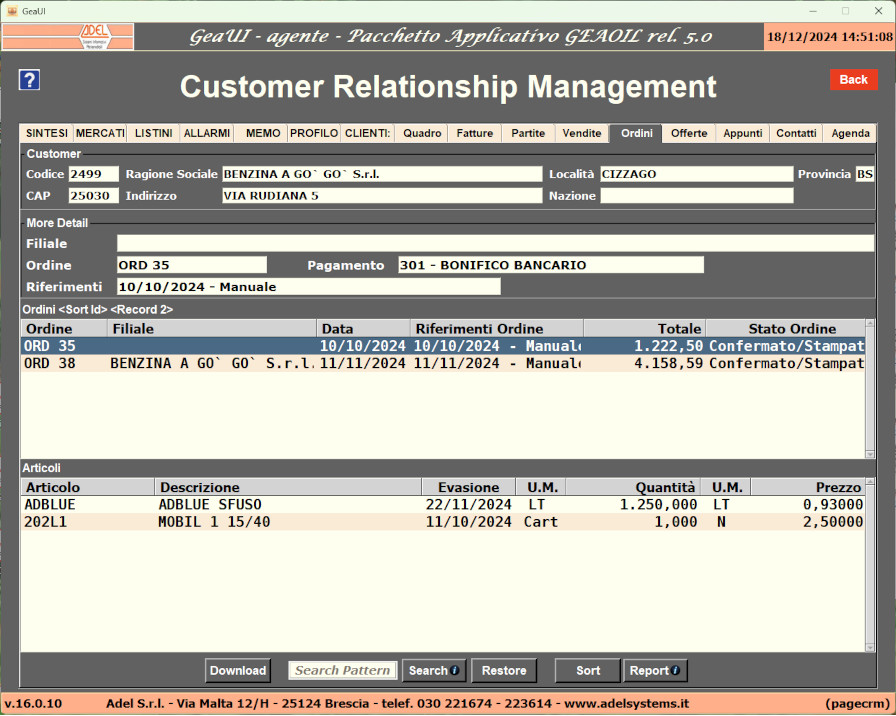Image resolution: width=896 pixels, height=716 pixels.
Task: Select the ORD 35 order row
Action: pos(443,346)
